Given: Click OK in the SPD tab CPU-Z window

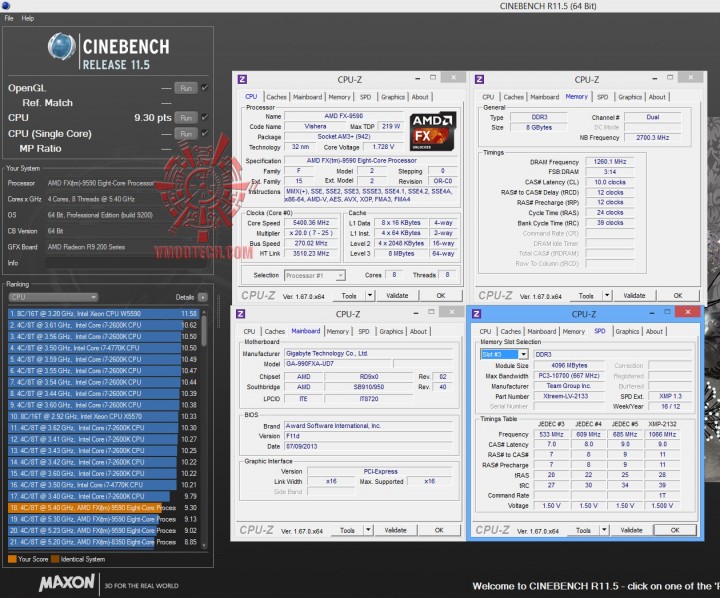Looking at the screenshot, I should (x=675, y=530).
